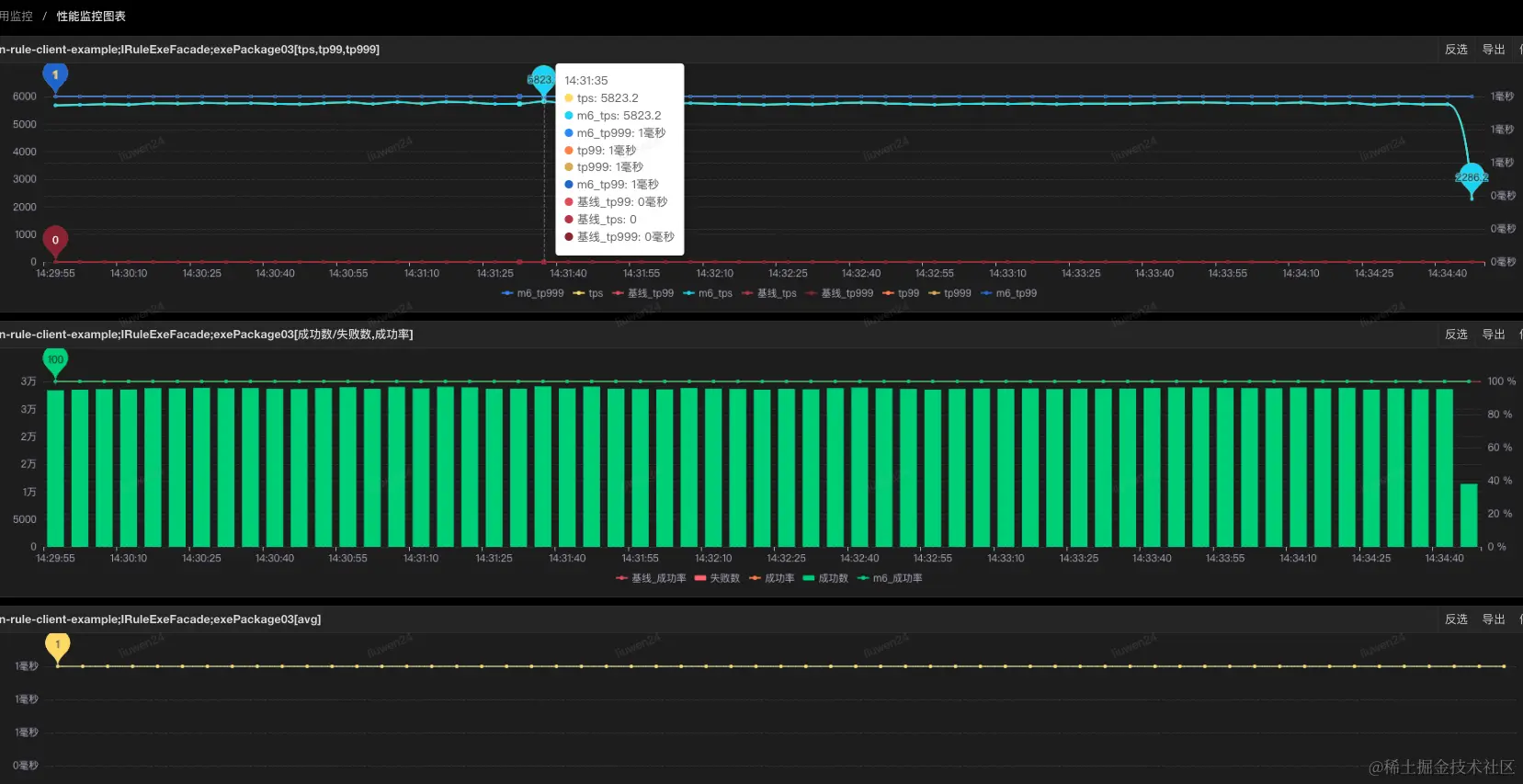Click tooltip entry 'm6_tps: 5823.2'
The width and height of the screenshot is (1523, 784).
point(612,116)
